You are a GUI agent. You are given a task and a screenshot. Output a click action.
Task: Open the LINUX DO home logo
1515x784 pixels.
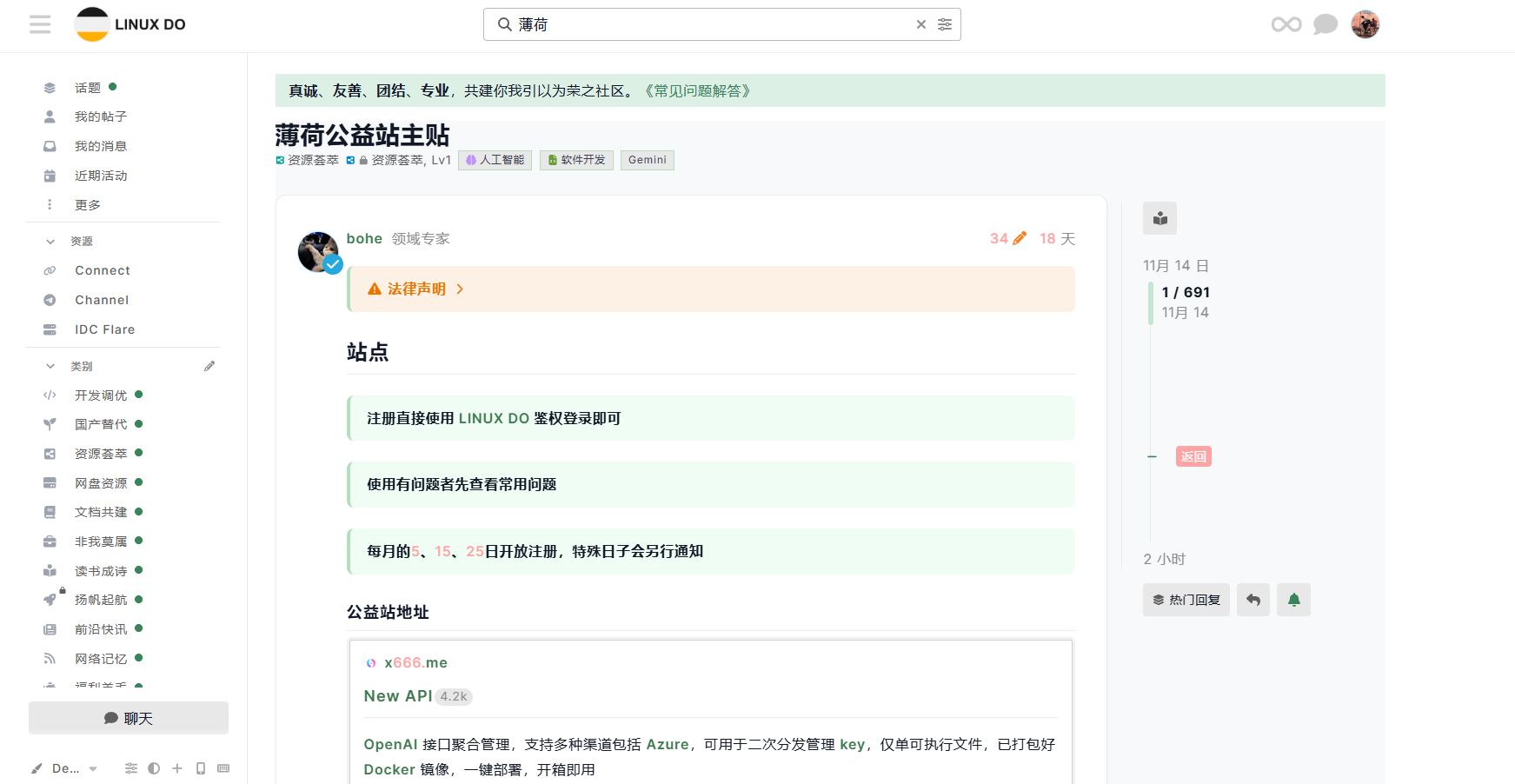pyautogui.click(x=130, y=24)
